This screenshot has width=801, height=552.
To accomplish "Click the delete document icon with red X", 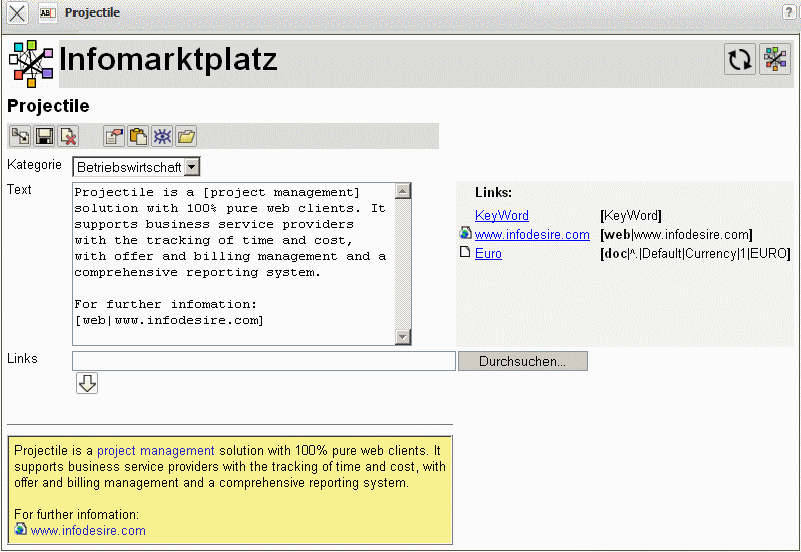I will click(68, 136).
